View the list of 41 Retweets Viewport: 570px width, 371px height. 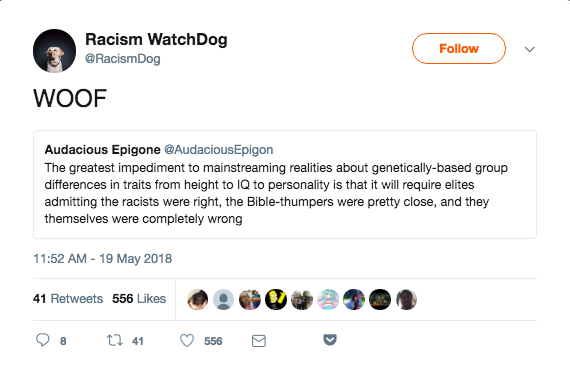click(68, 299)
